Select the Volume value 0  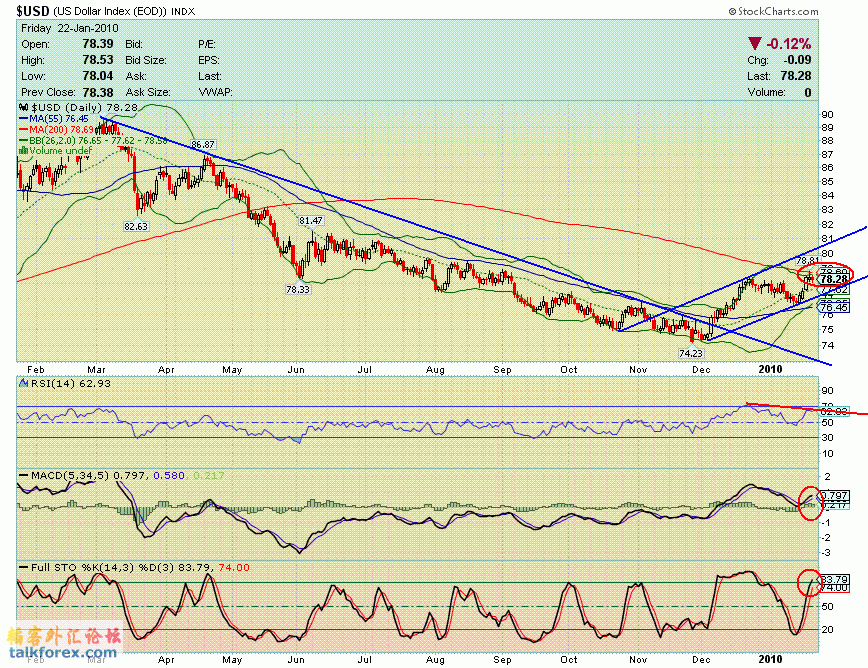click(x=808, y=92)
